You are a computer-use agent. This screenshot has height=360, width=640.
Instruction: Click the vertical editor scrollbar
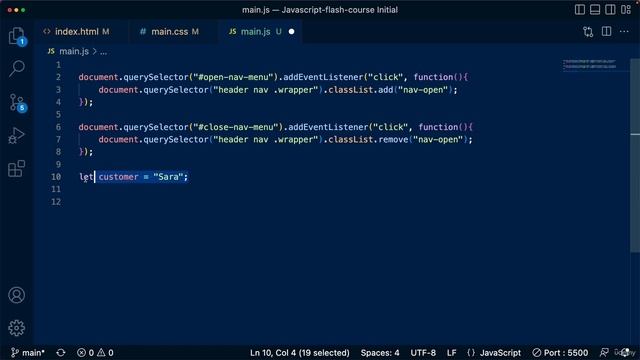(x=635, y=155)
